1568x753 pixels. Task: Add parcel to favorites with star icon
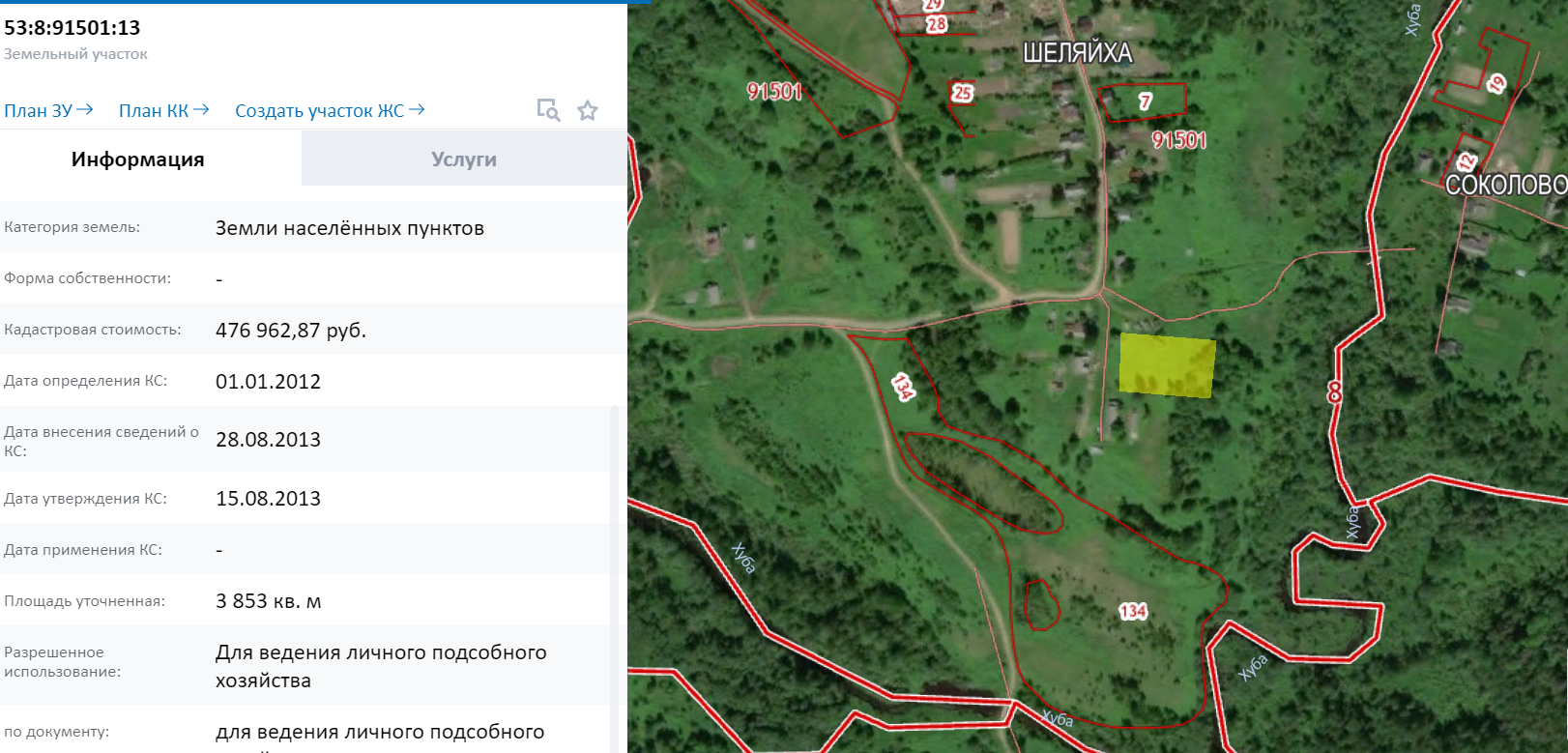[588, 110]
